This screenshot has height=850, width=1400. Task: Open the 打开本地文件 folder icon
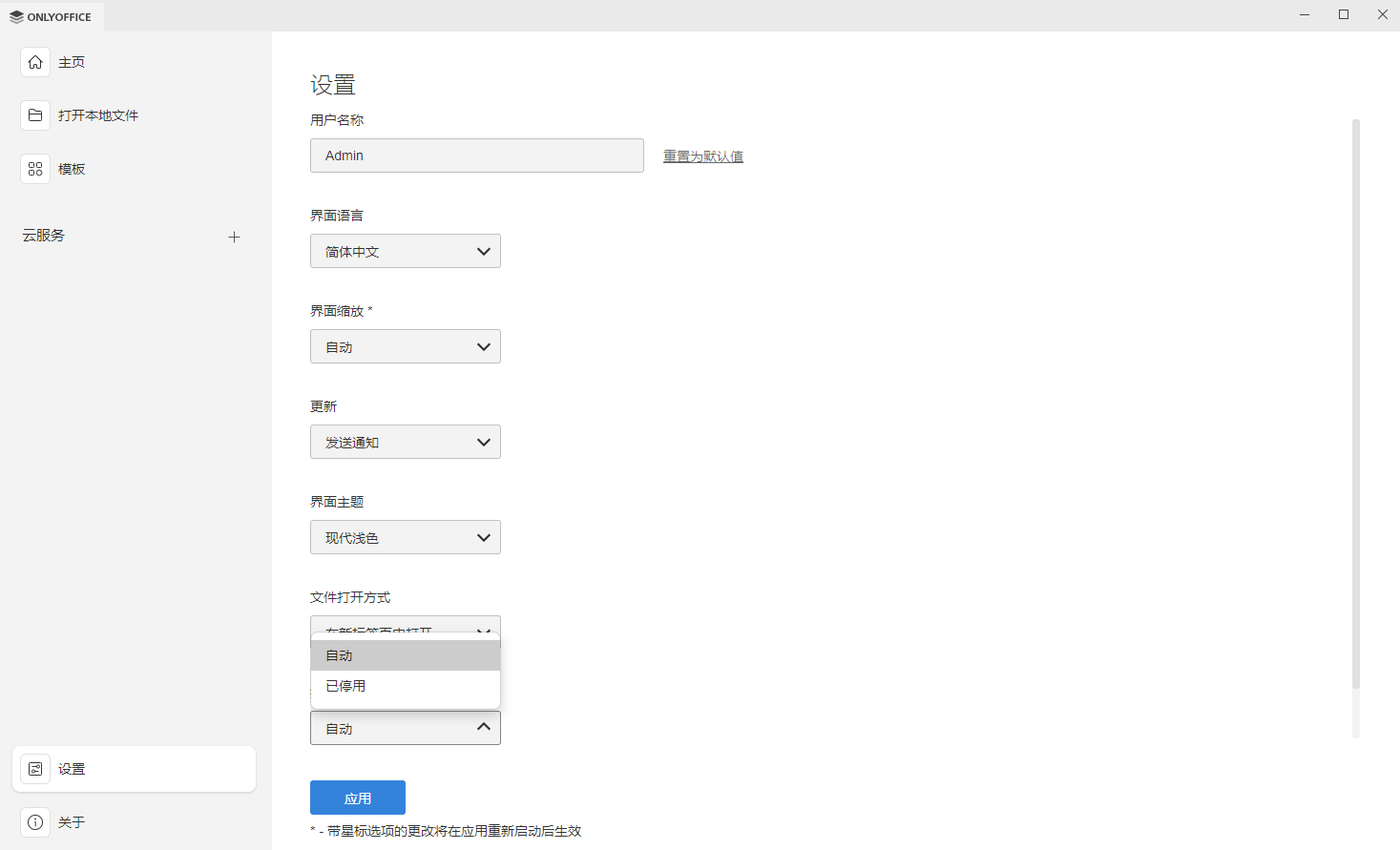click(x=35, y=115)
